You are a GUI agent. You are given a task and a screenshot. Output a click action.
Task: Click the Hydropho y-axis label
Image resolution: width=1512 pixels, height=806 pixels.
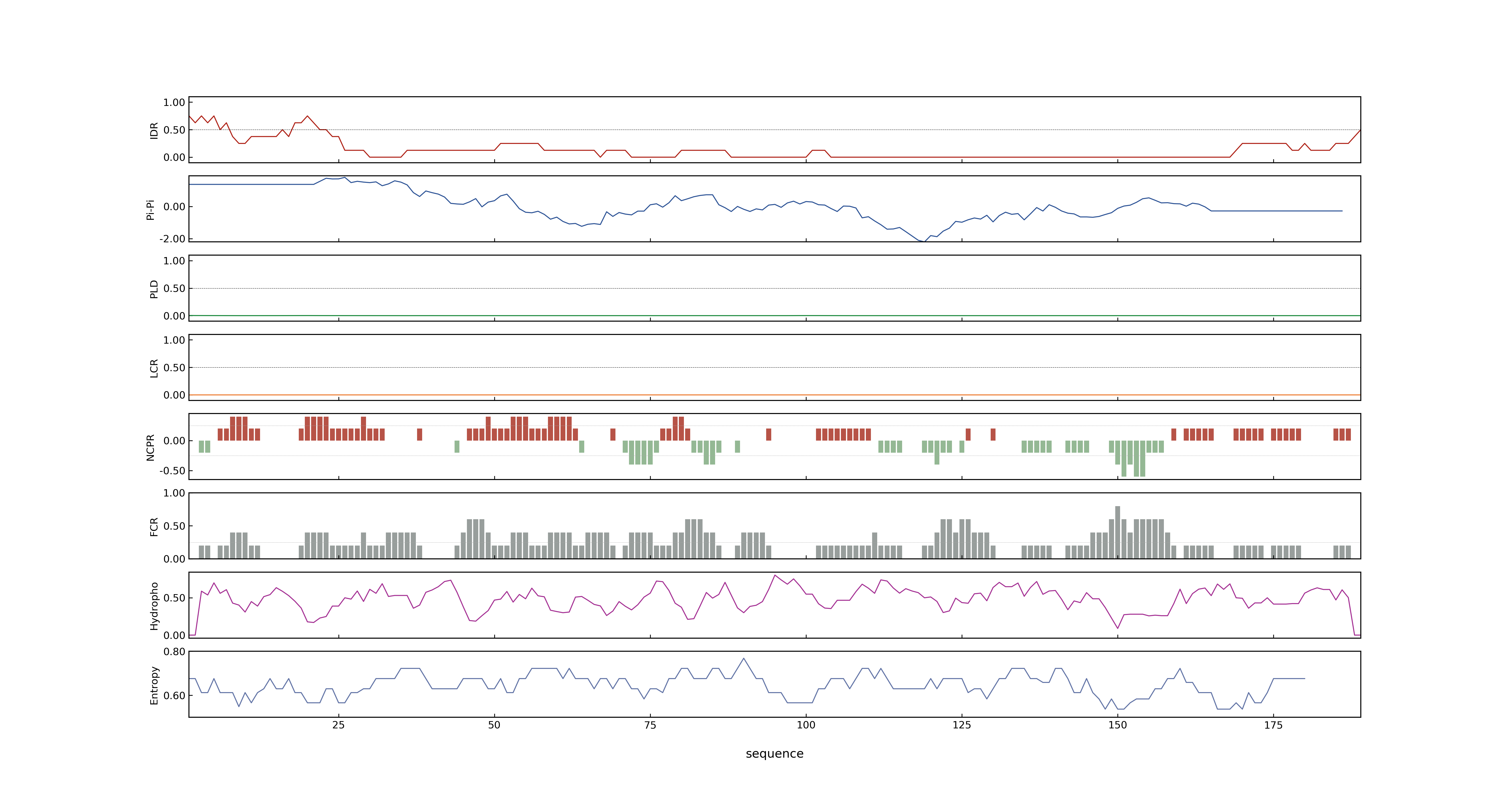click(154, 606)
